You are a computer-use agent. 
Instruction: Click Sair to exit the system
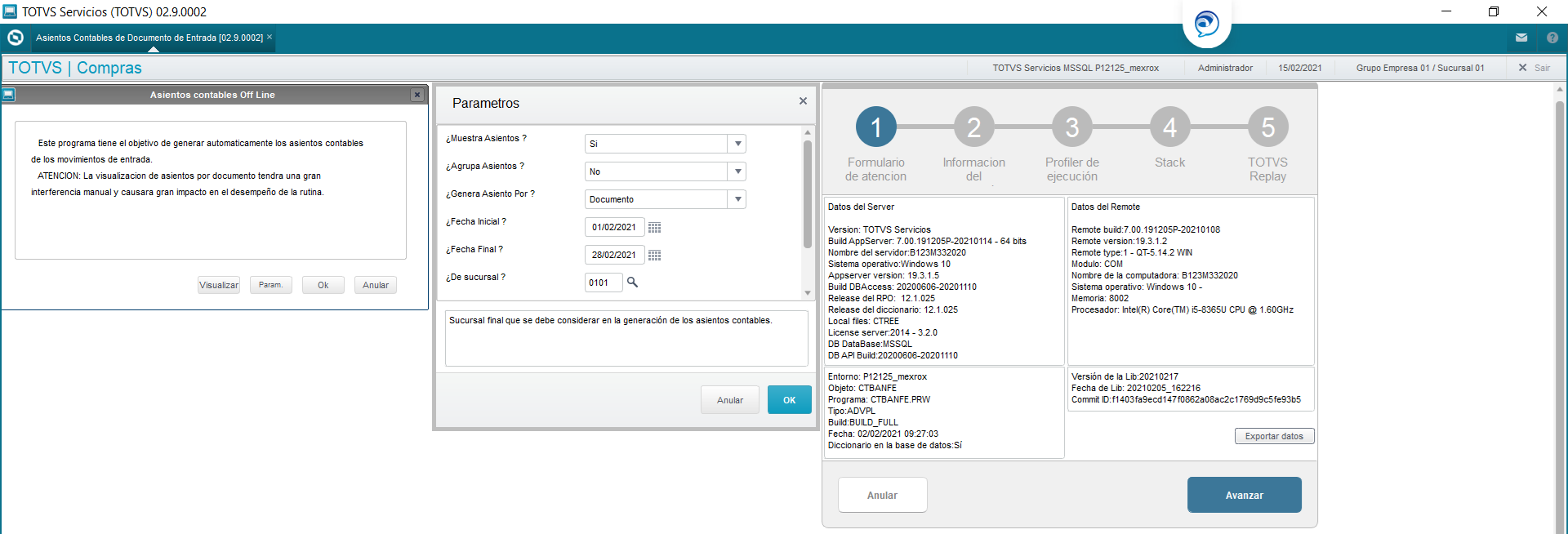1535,68
